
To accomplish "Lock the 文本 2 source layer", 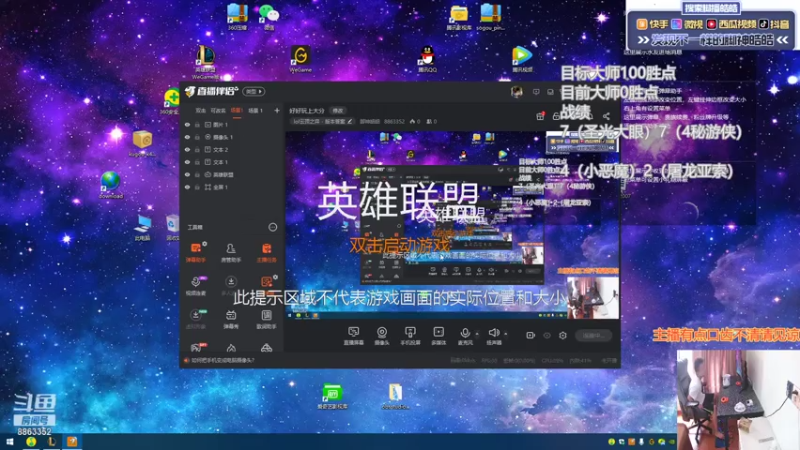I will 197,149.
